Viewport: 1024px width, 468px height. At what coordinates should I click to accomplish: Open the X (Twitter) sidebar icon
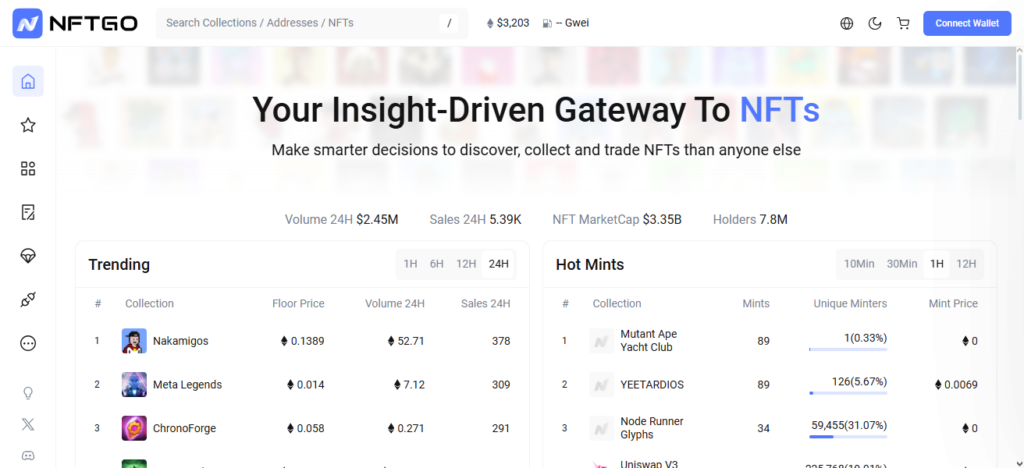(28, 424)
